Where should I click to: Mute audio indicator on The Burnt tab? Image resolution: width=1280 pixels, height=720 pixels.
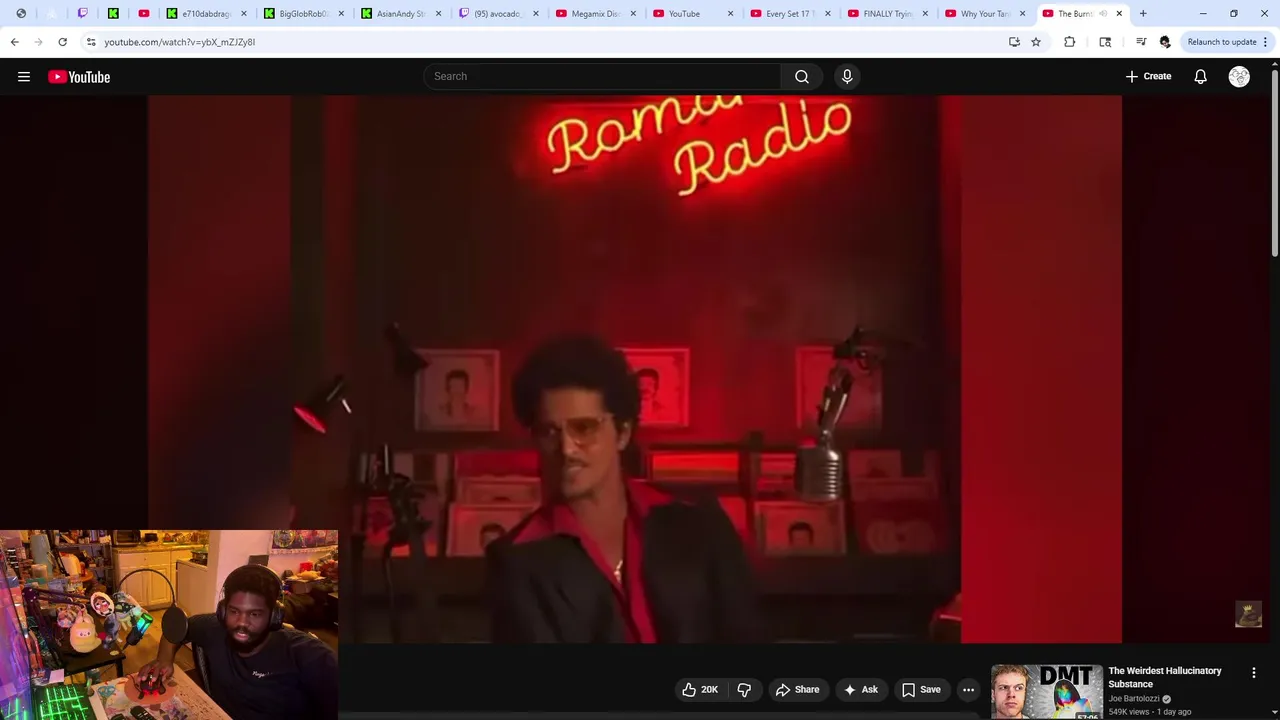[1103, 14]
